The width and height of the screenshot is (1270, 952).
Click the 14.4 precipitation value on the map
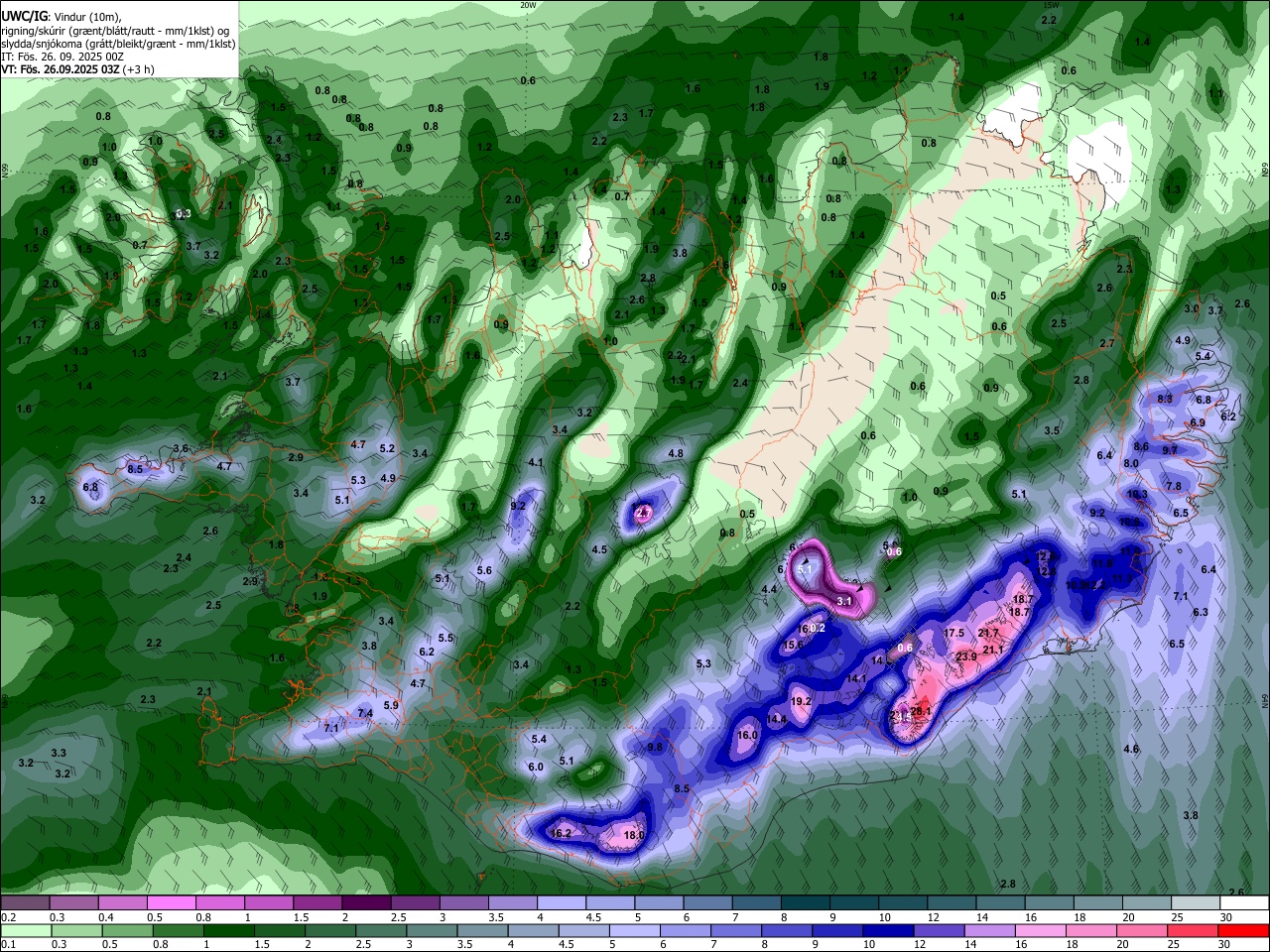[x=776, y=719]
